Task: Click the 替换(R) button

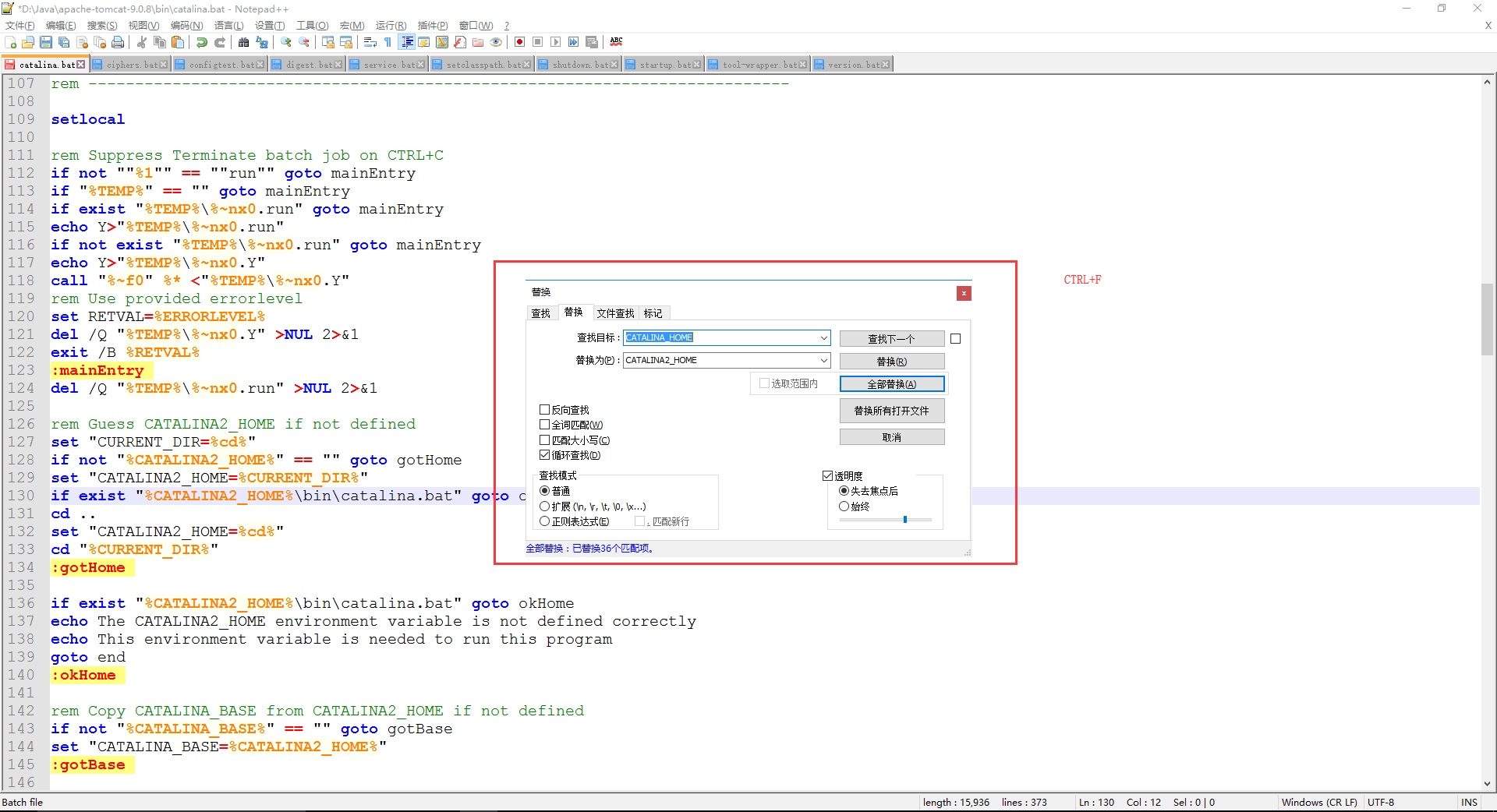Action: pos(892,362)
